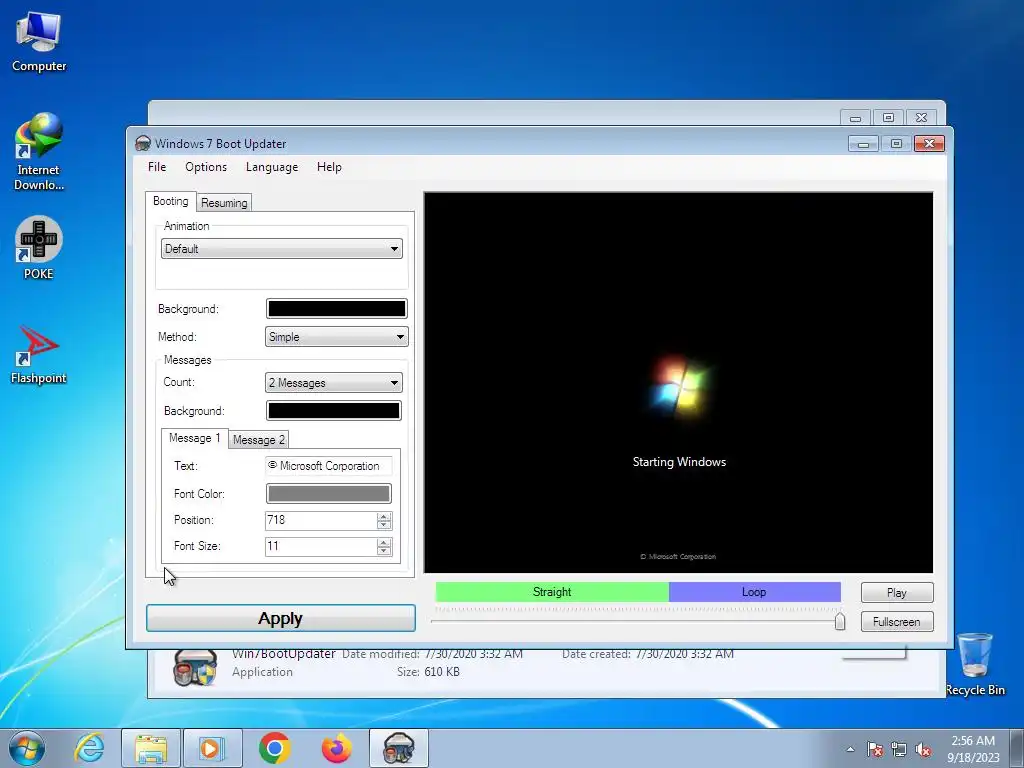
Task: Select the Message 1 tab
Action: pos(194,438)
